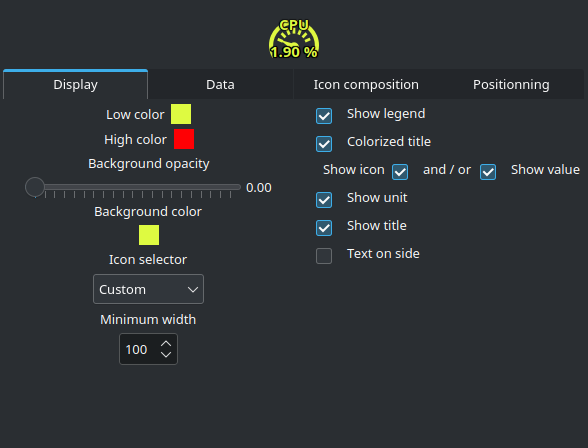This screenshot has height=448, width=588.
Task: Pick a new Background color swatch
Action: pos(149,235)
